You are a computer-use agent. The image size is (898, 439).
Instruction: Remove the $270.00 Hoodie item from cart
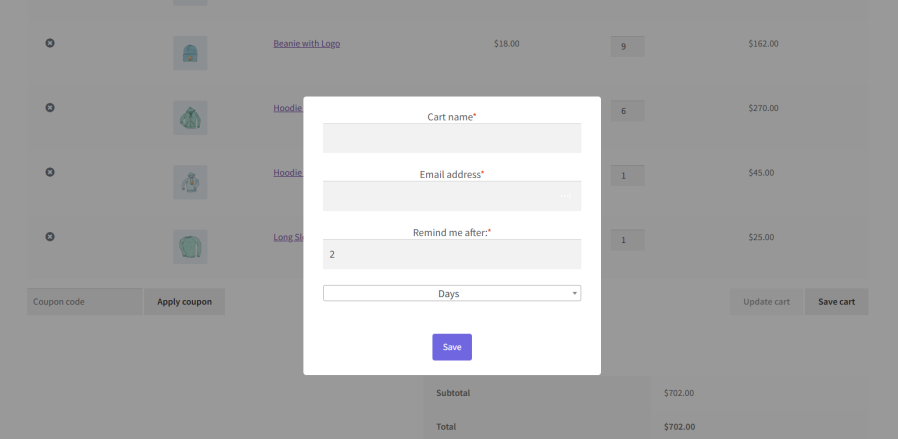click(x=50, y=108)
